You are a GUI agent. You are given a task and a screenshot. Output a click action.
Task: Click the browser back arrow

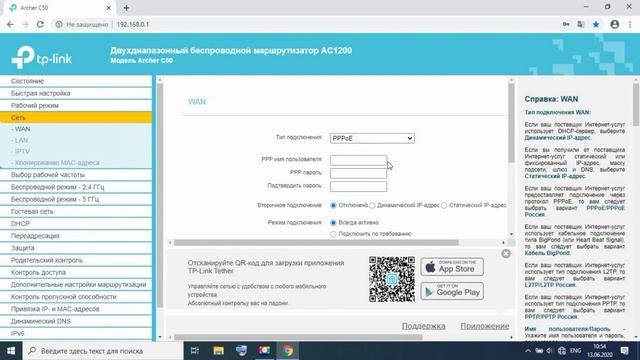(10, 24)
